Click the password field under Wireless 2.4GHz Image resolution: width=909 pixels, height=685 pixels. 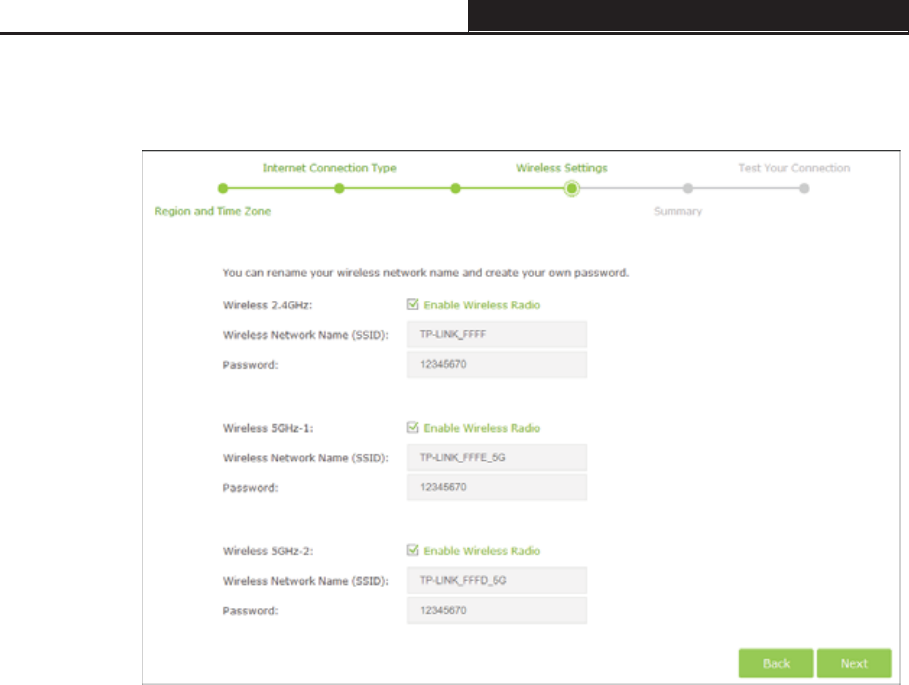click(x=497, y=365)
